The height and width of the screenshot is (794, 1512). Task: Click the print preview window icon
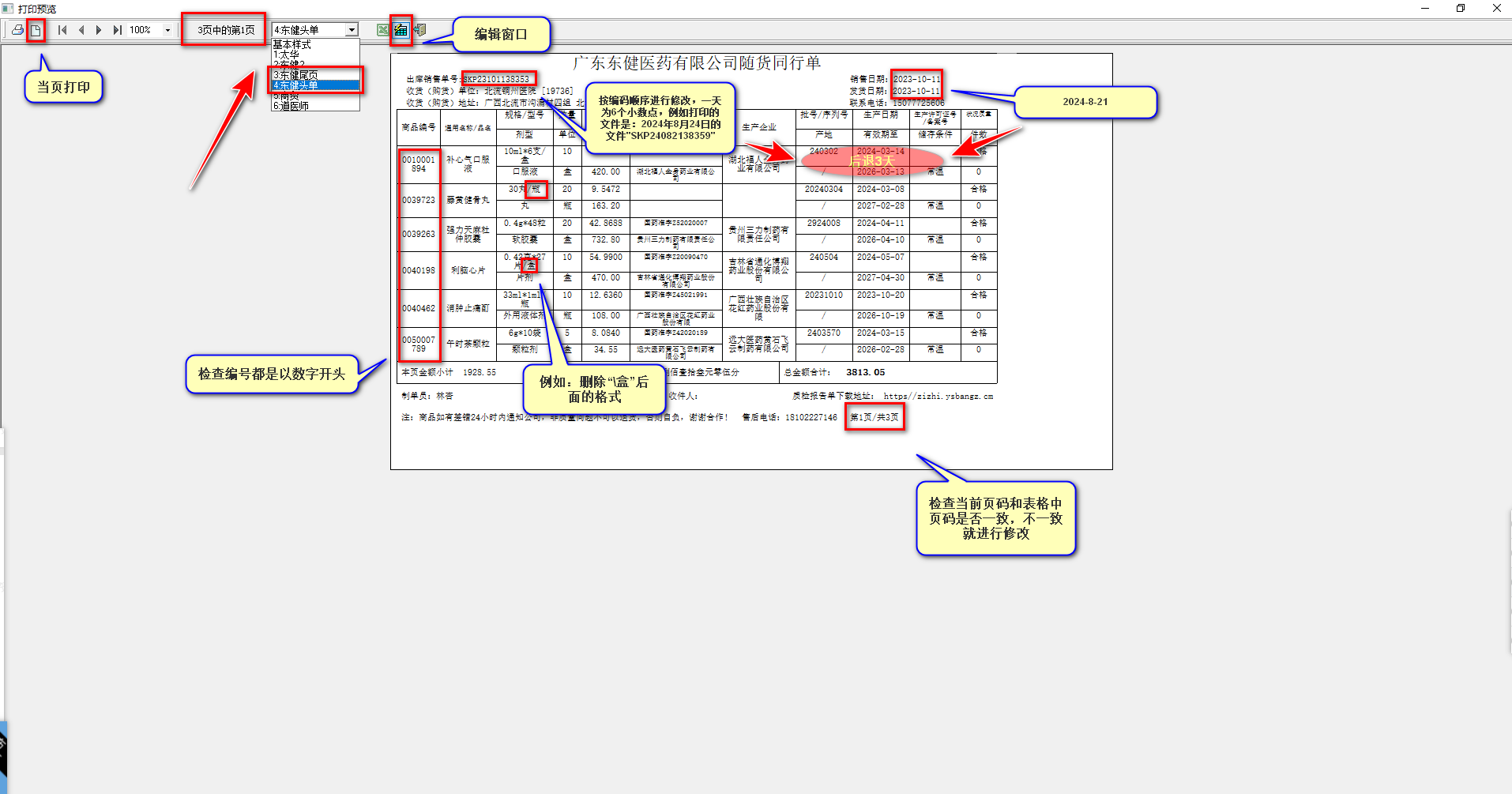[8, 9]
